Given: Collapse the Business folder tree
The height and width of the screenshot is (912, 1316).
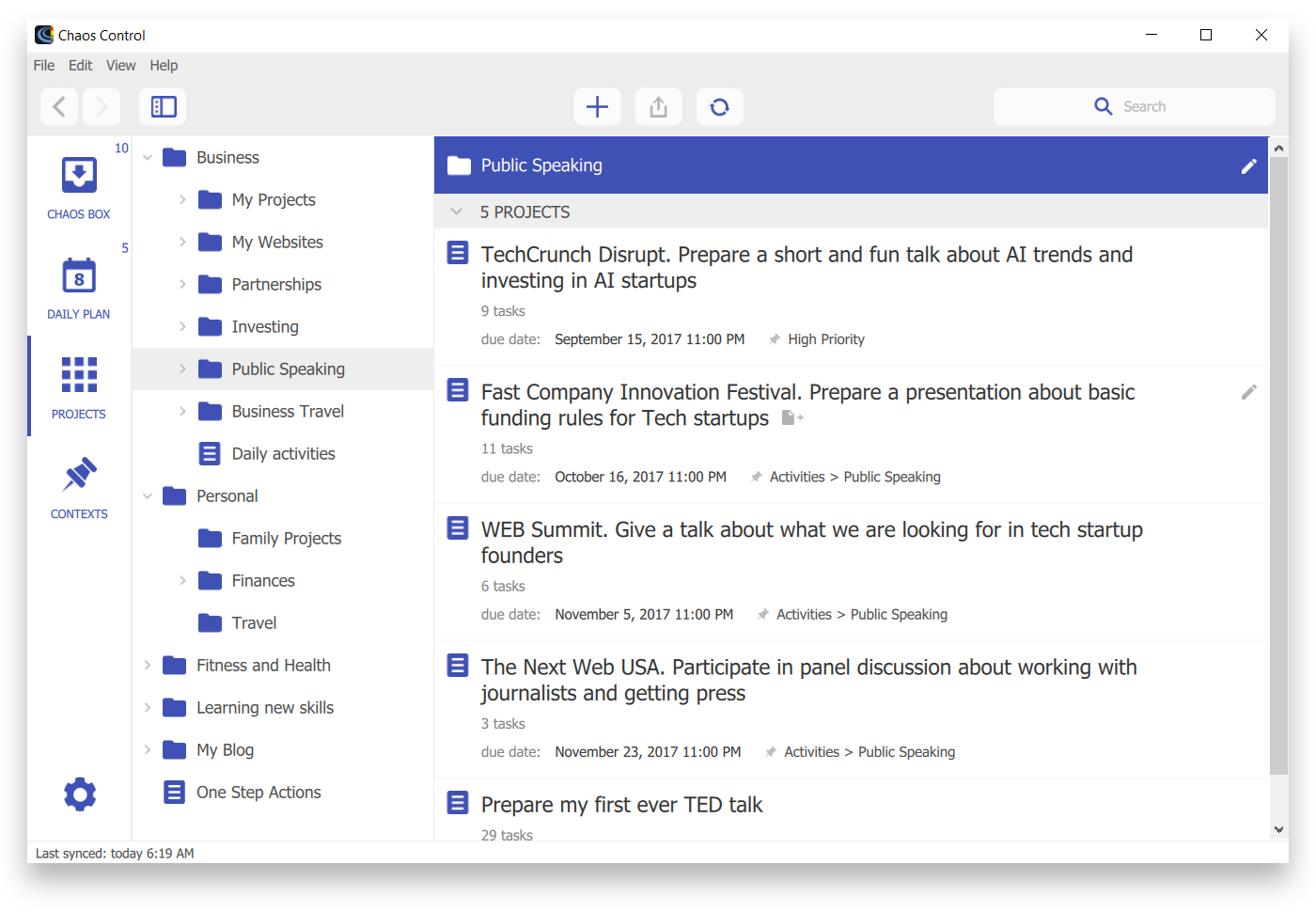Looking at the screenshot, I should point(148,158).
